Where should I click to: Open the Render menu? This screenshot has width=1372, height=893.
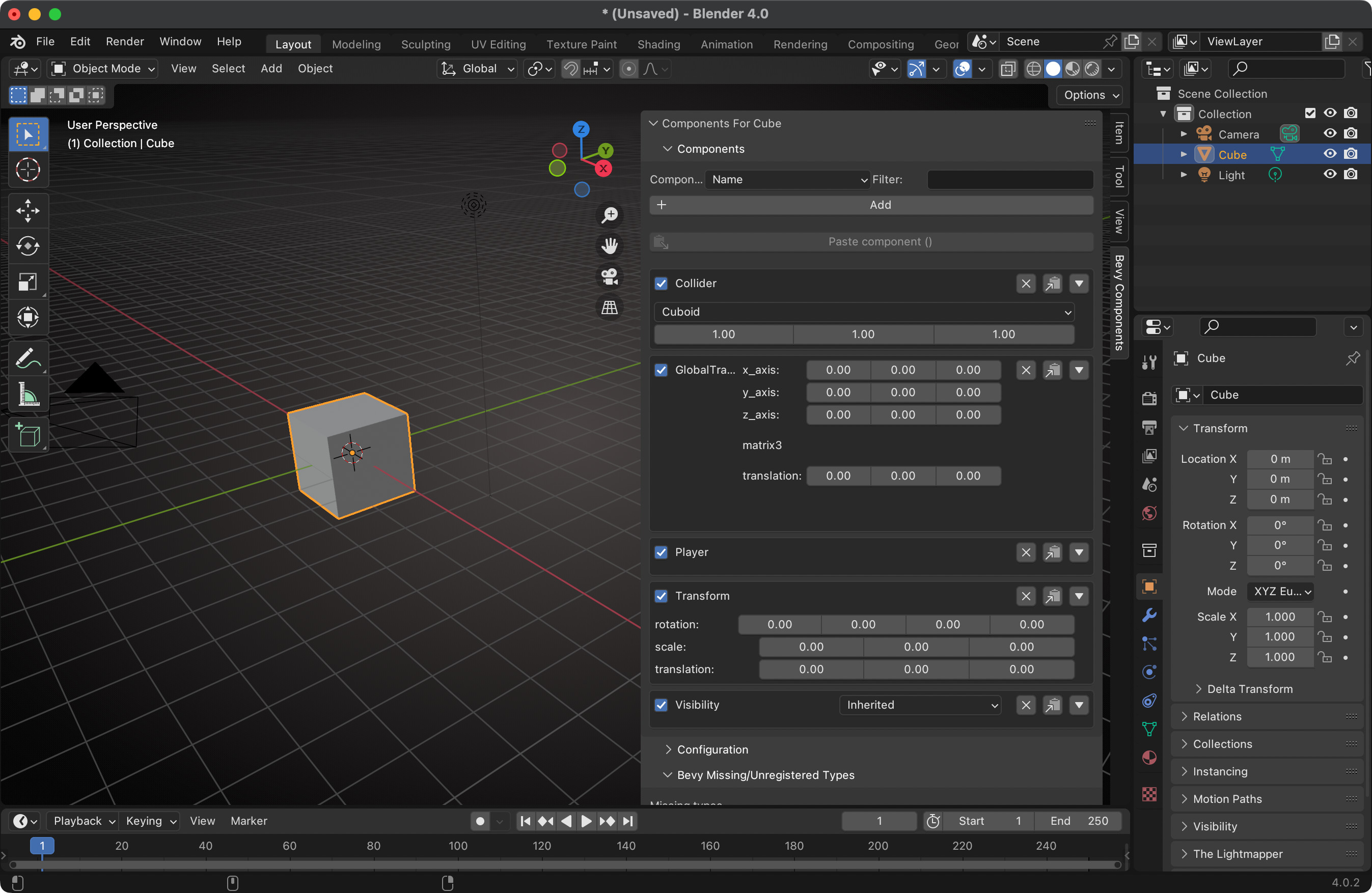pyautogui.click(x=124, y=41)
